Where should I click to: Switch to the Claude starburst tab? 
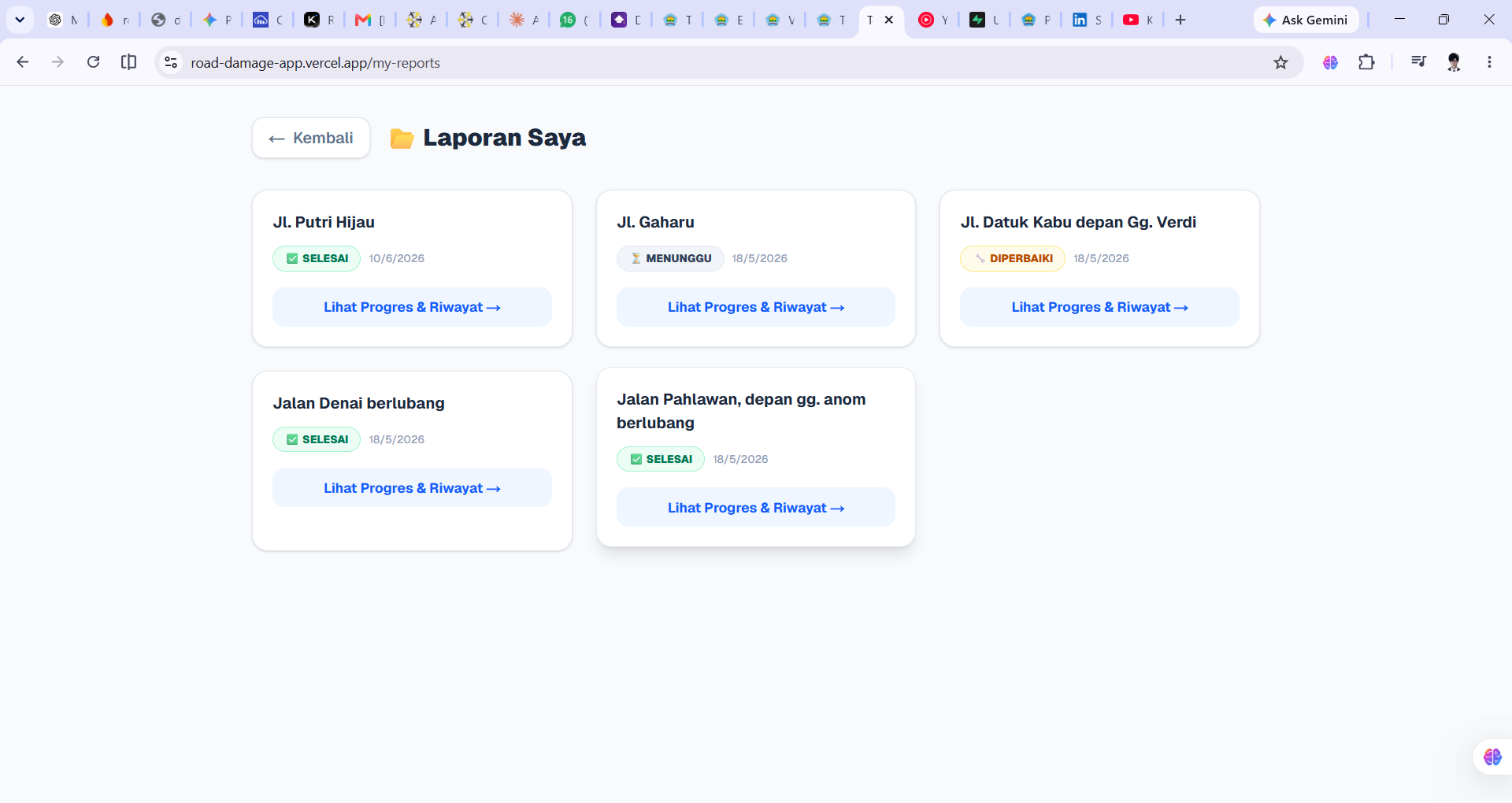point(524,20)
